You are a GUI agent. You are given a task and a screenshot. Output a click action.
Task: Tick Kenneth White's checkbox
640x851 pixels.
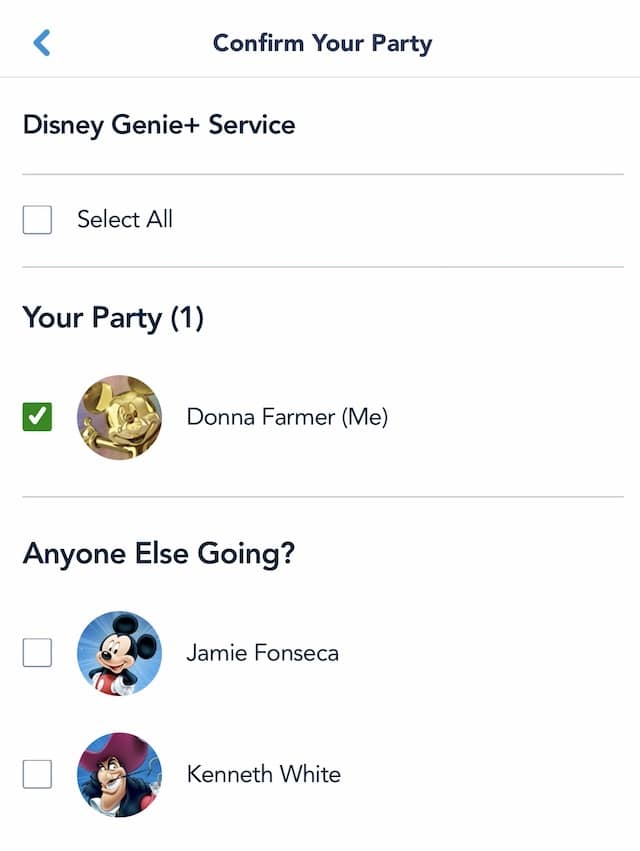pos(37,774)
